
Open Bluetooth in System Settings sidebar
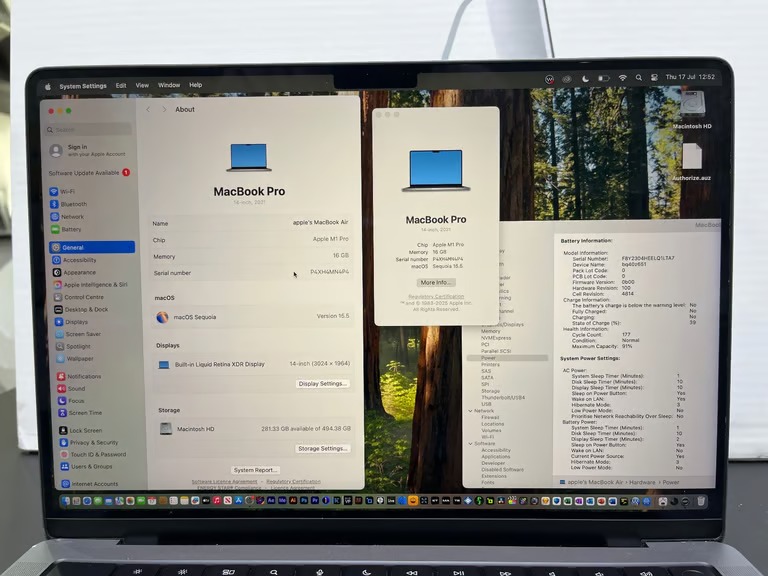(x=68, y=204)
